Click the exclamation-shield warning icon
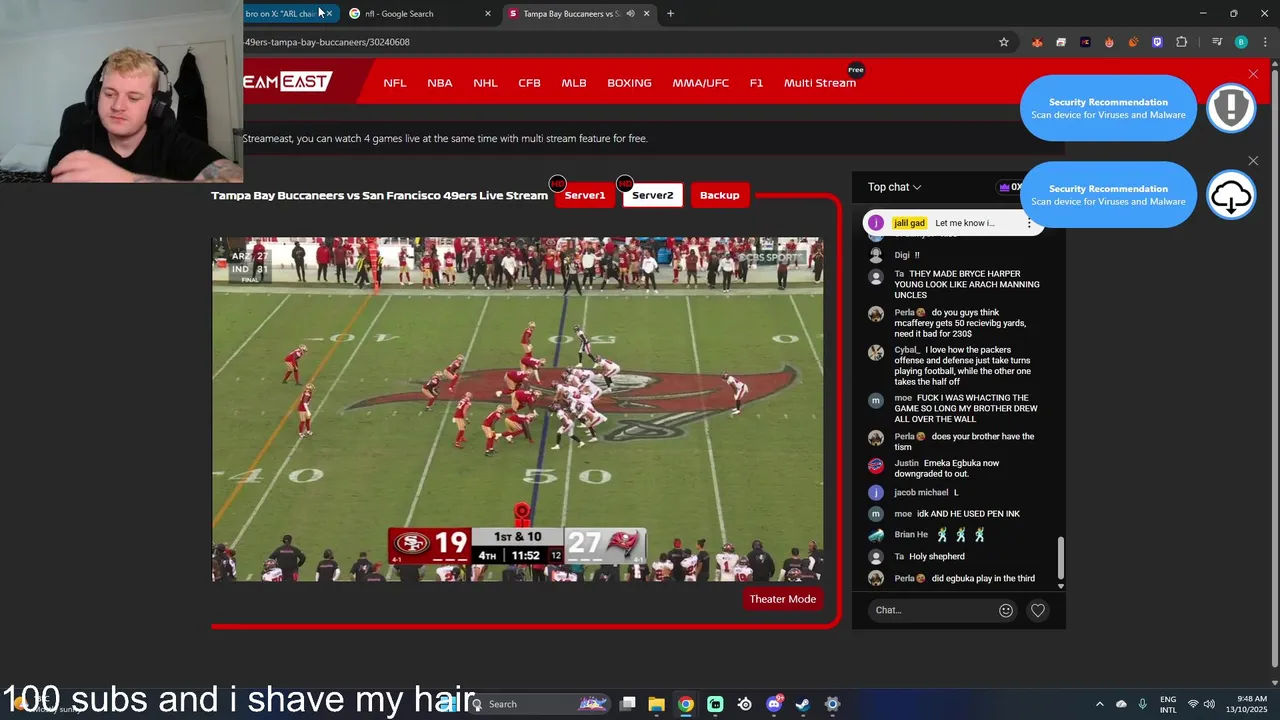Screen dimensions: 1280x720 (x=1231, y=108)
